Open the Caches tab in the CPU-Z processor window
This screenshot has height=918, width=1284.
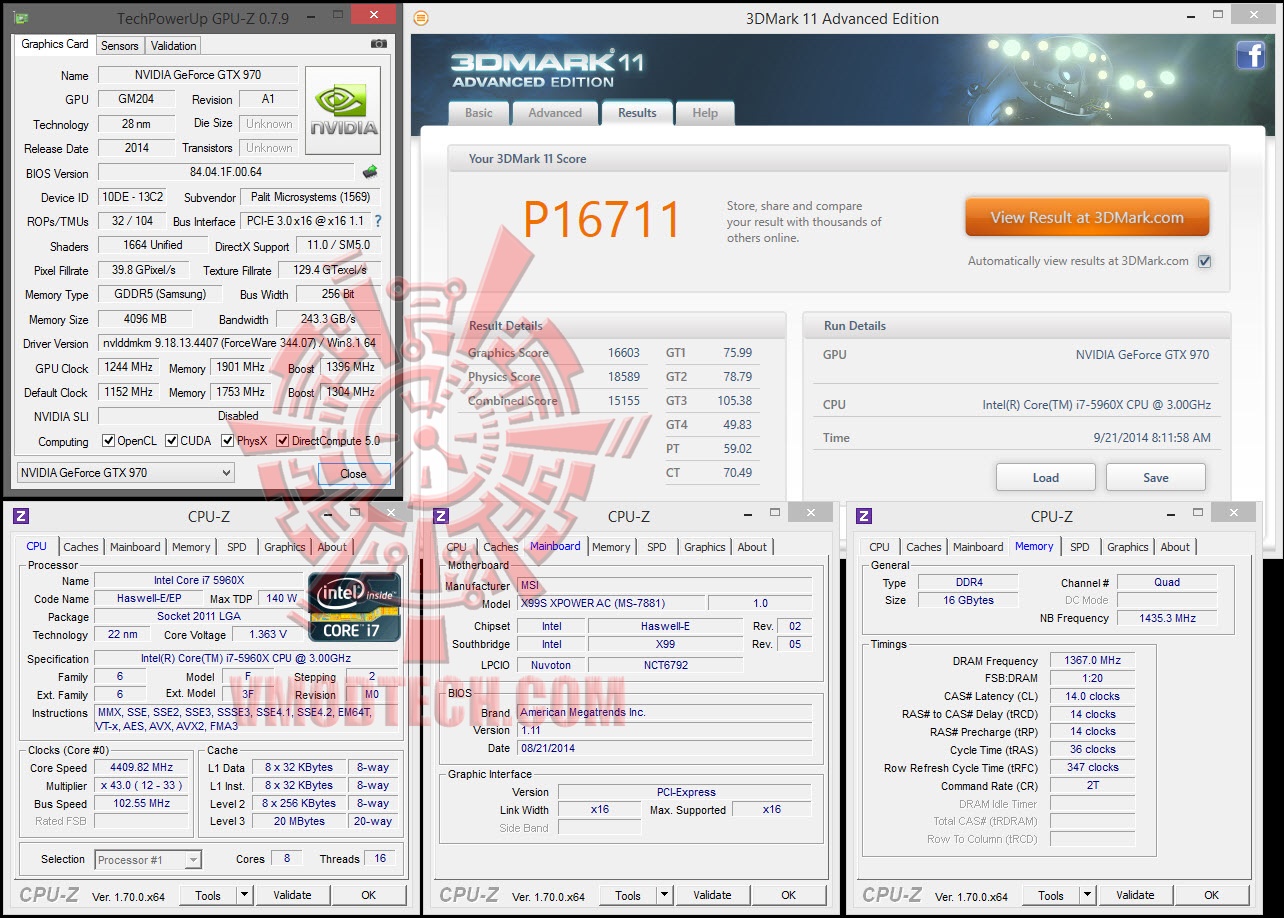[x=81, y=547]
